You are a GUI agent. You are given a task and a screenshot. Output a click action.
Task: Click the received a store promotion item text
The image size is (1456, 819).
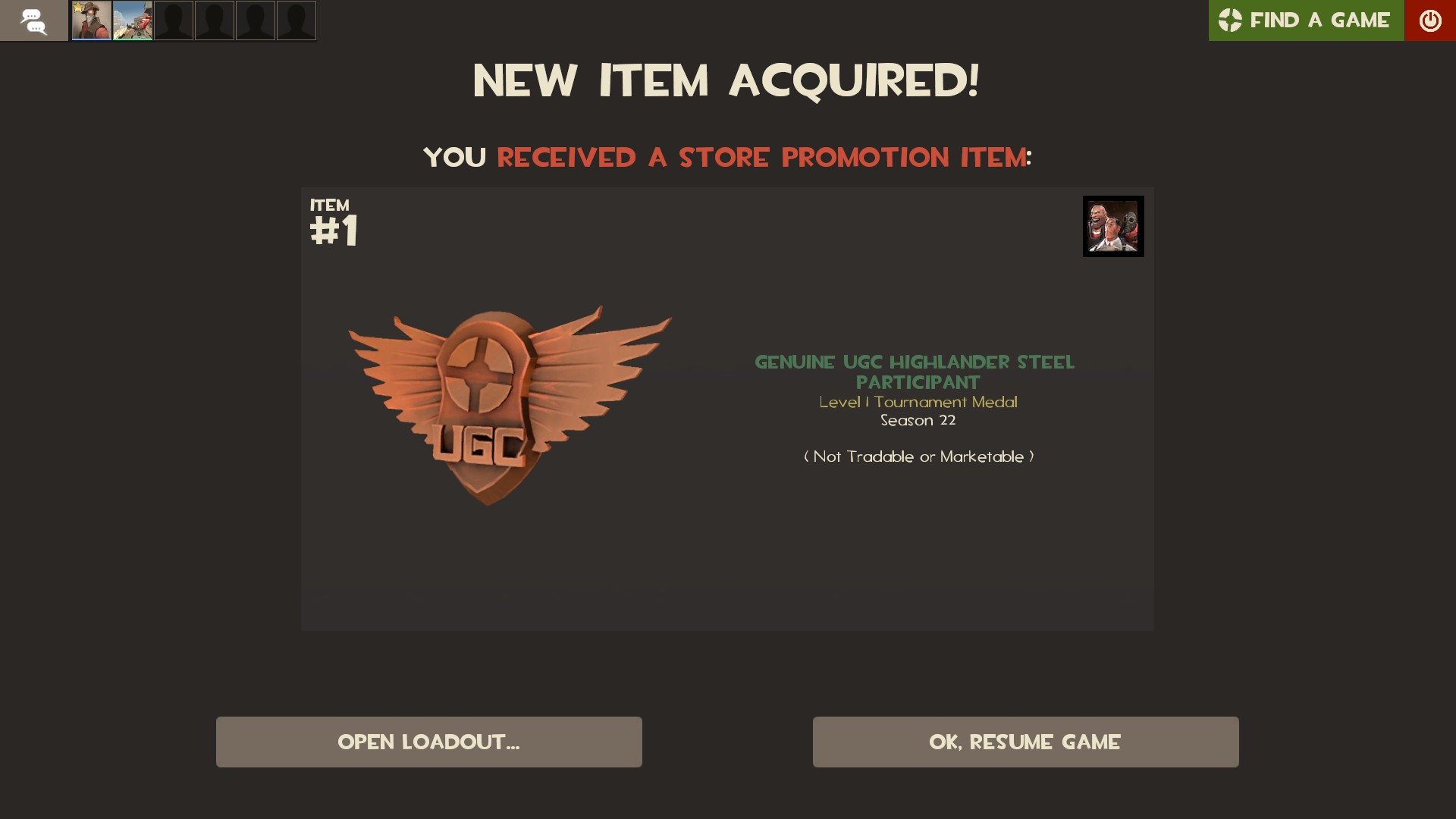tap(761, 158)
